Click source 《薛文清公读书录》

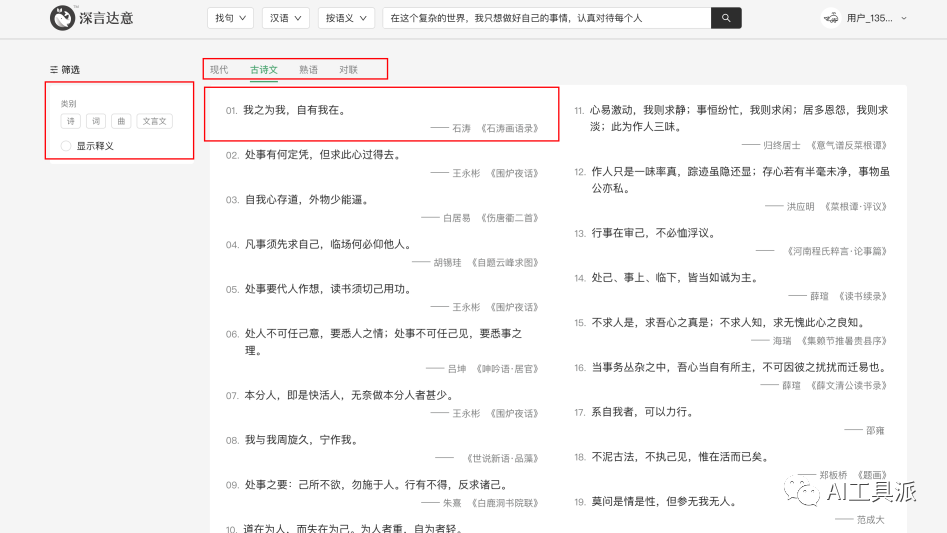[849, 386]
